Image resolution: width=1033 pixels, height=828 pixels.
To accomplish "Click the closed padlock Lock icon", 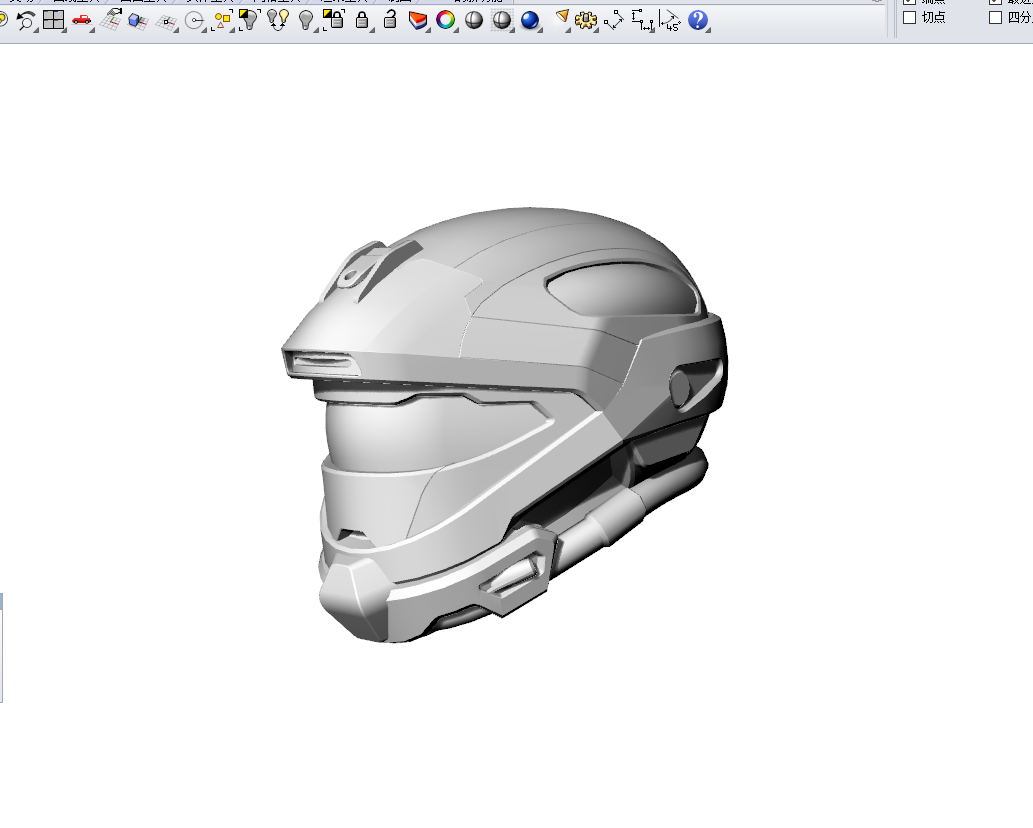I will pos(362,20).
